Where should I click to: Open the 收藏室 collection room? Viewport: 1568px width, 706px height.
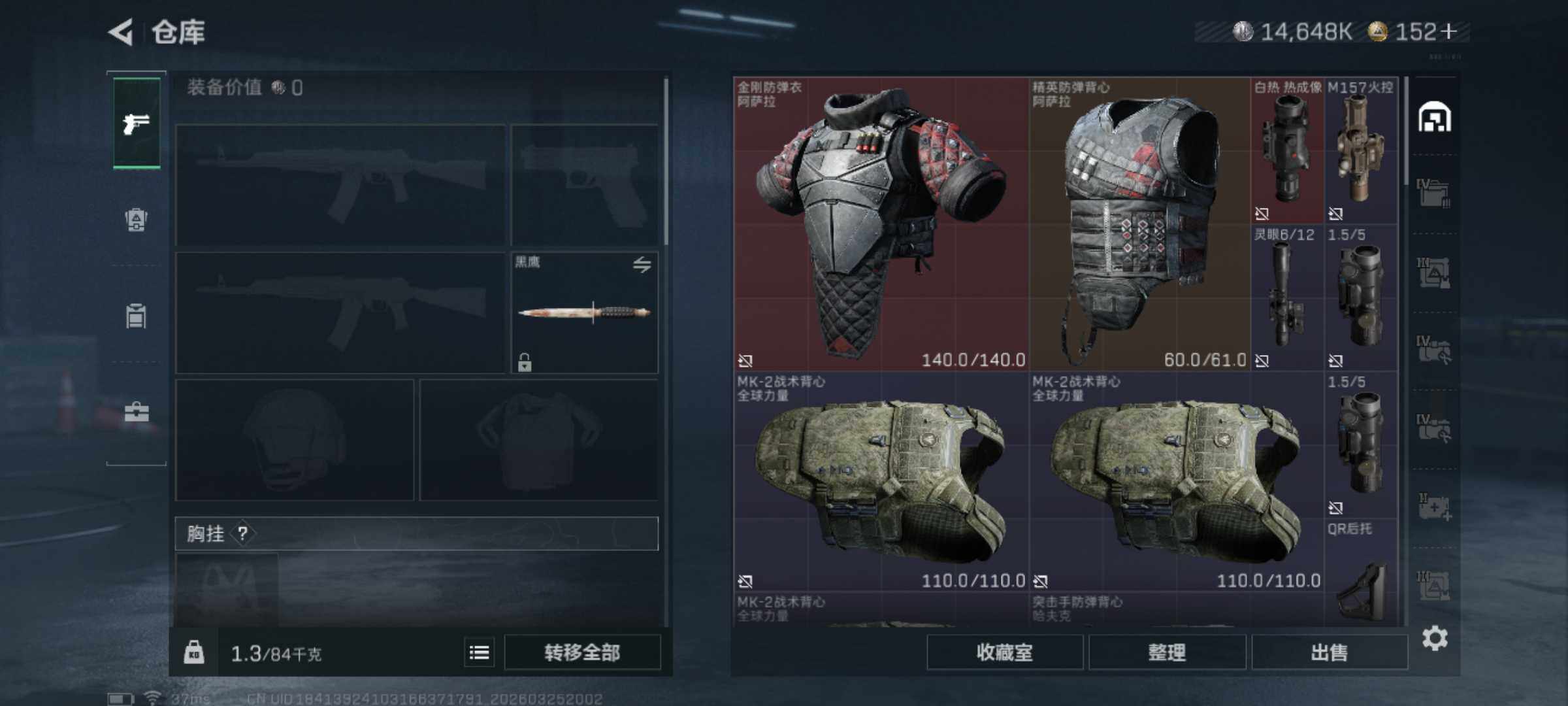(1005, 652)
